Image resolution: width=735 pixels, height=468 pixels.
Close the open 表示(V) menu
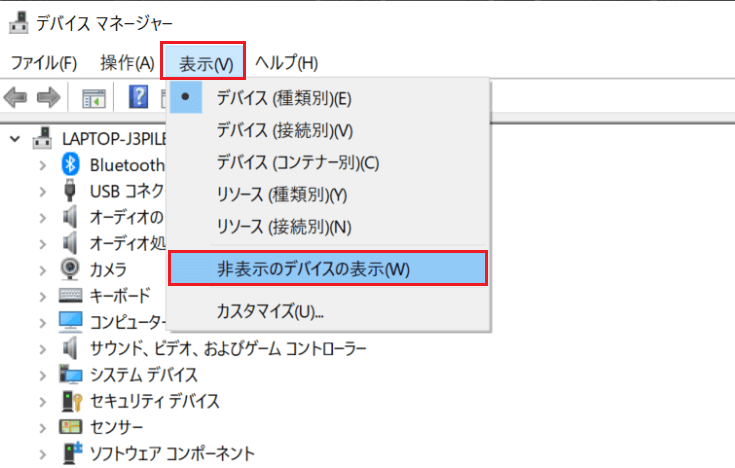tap(203, 61)
